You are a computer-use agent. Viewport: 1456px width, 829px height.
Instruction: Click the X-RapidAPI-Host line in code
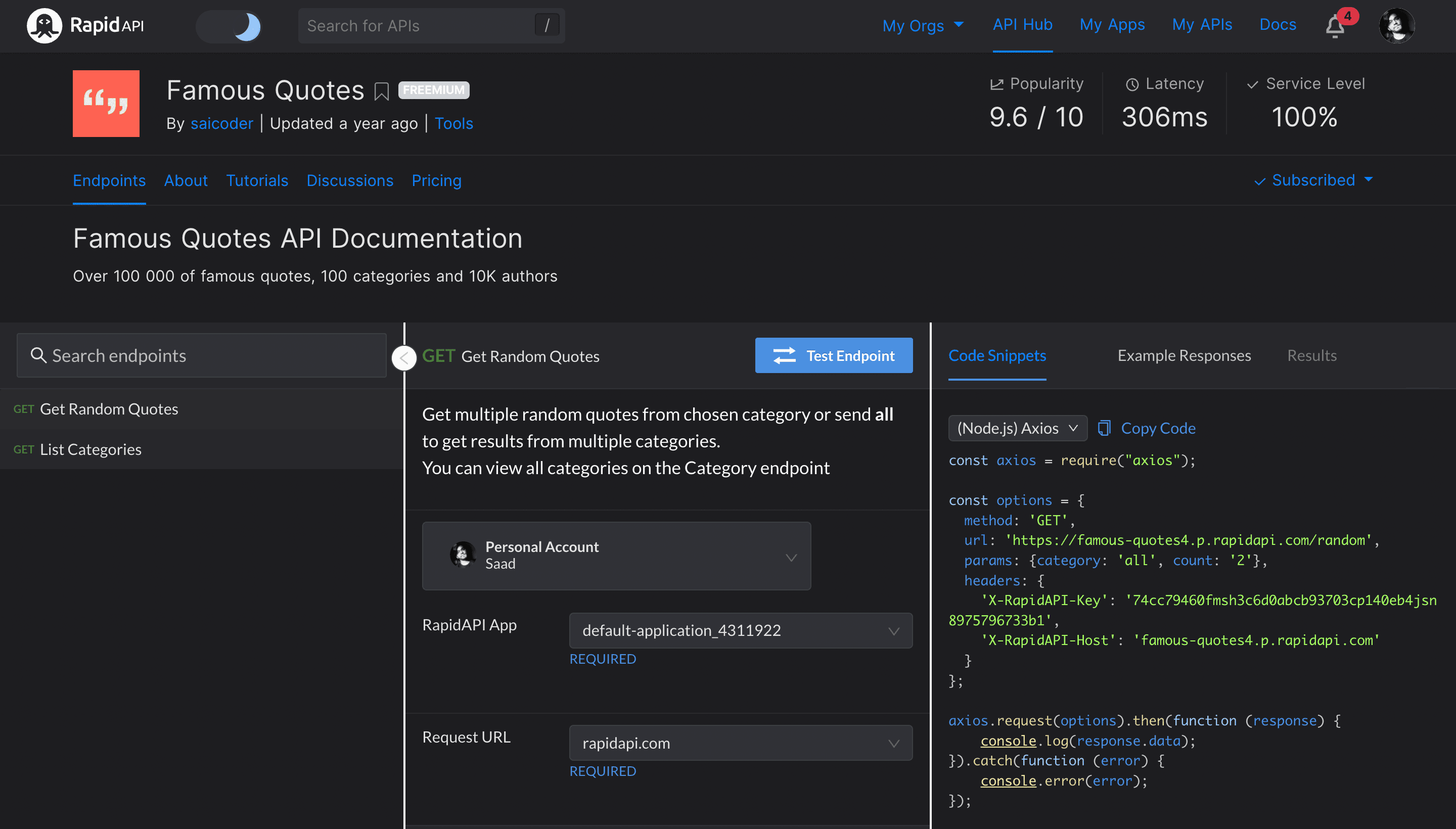1179,640
